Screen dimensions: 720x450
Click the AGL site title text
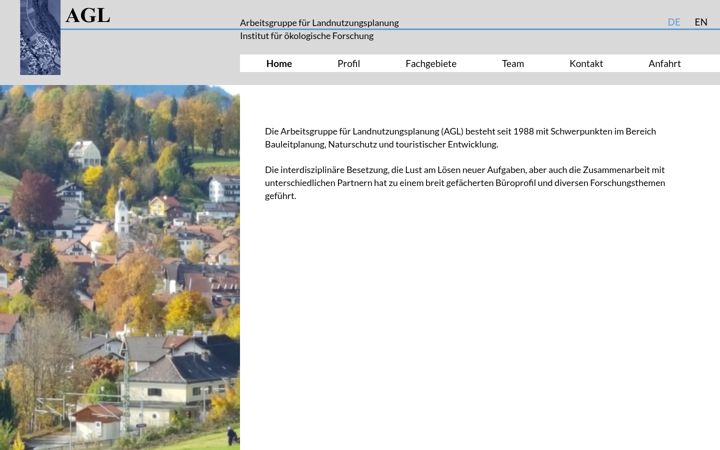(x=88, y=15)
